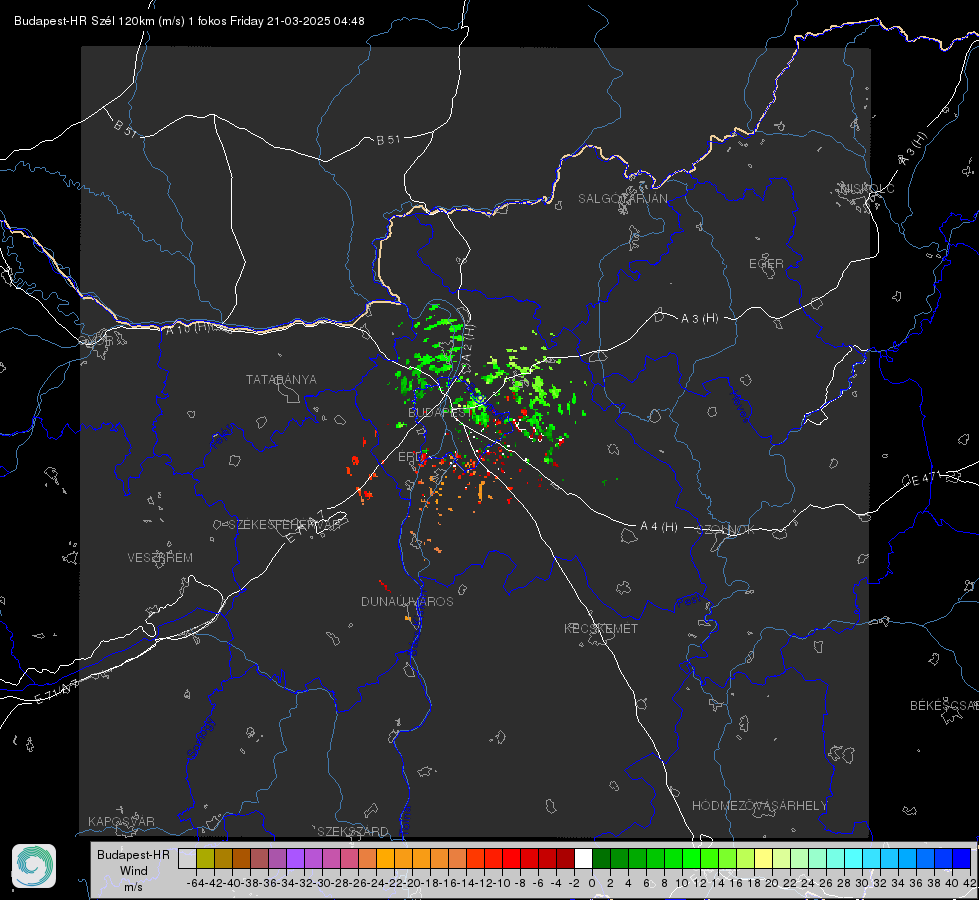Select the DUNAÚJVÁROS city label
This screenshot has width=979, height=900.
coord(407,601)
